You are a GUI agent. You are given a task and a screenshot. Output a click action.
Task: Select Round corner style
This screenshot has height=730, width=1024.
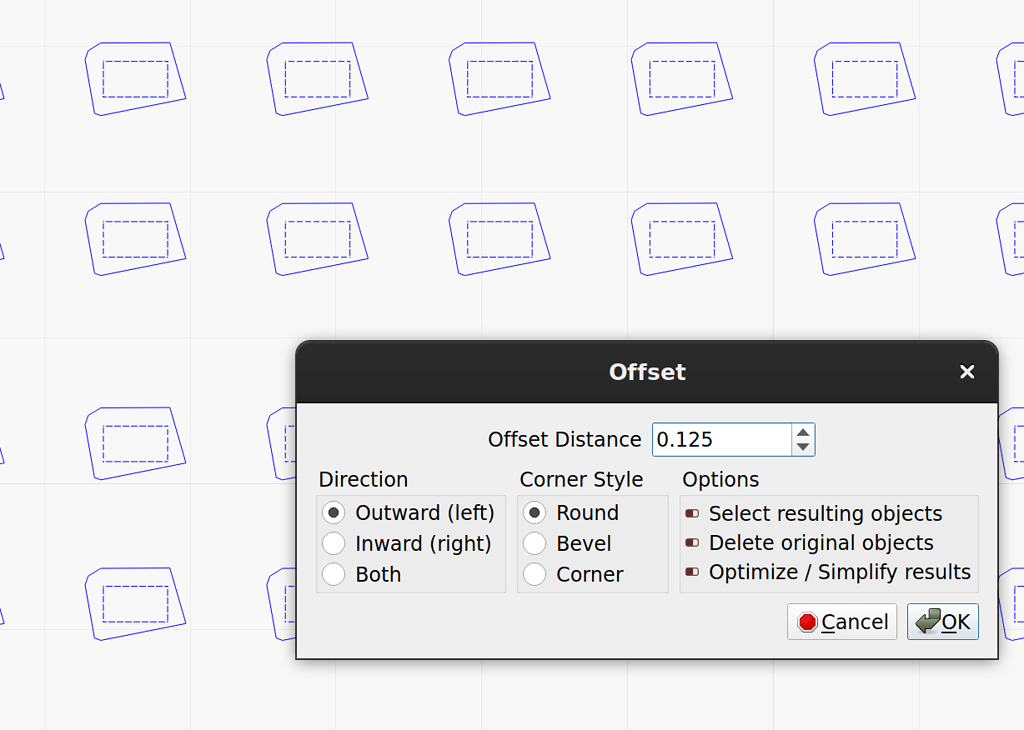534,512
